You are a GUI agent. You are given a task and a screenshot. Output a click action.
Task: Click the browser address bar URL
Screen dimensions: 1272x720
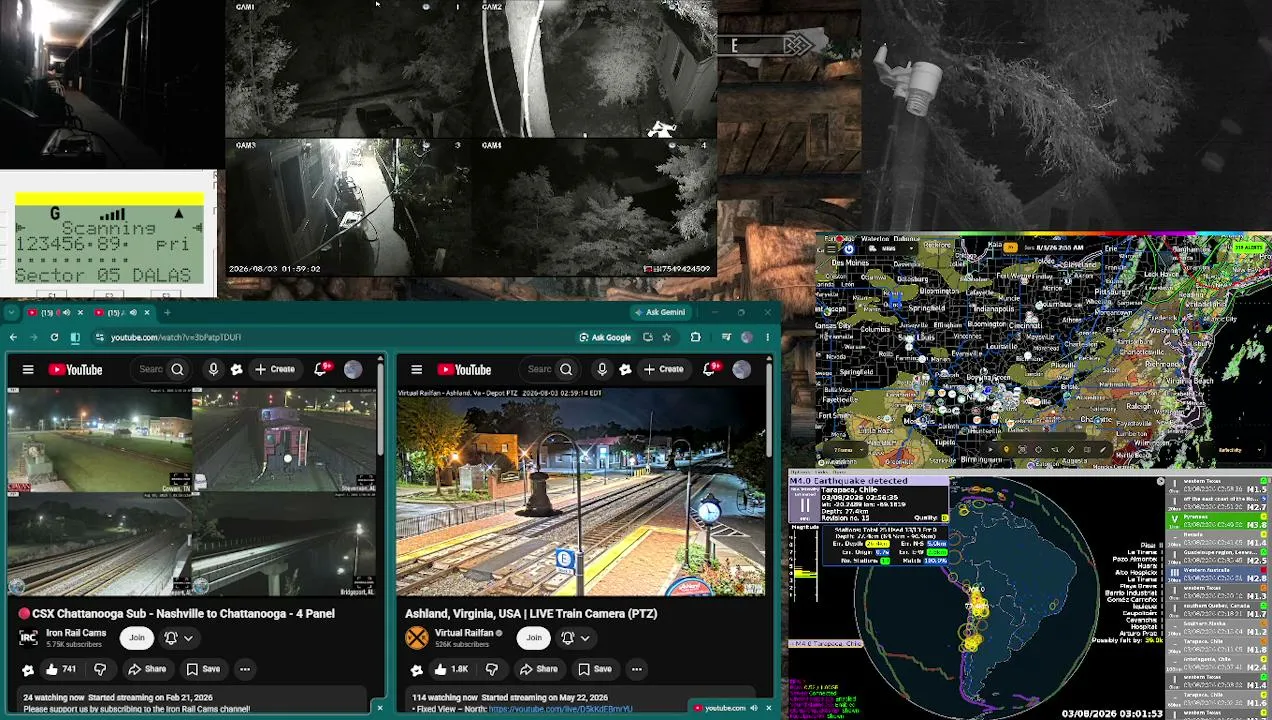(x=175, y=337)
